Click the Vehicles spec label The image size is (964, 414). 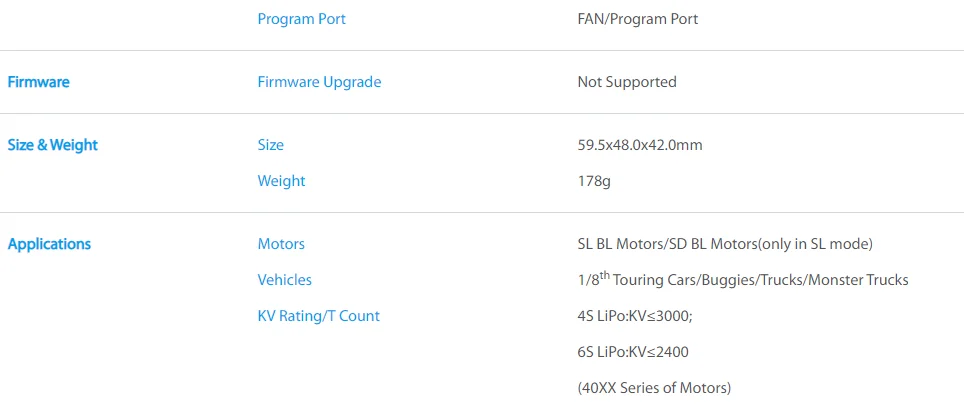(284, 280)
